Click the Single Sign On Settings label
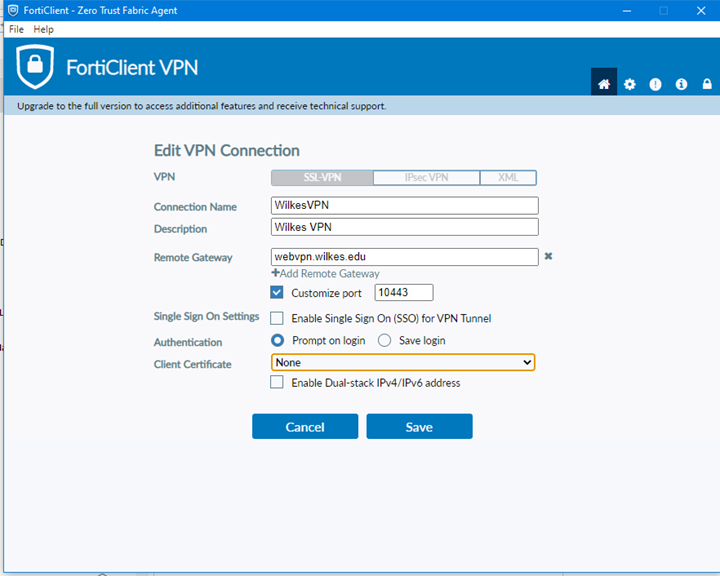Image resolution: width=720 pixels, height=576 pixels. pos(206,316)
